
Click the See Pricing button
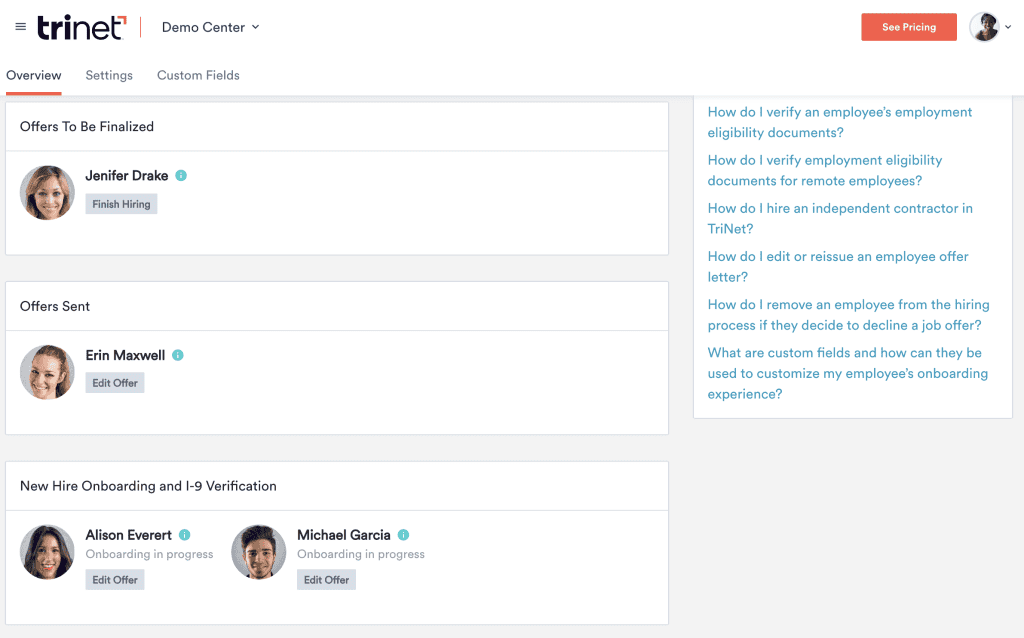coord(908,27)
